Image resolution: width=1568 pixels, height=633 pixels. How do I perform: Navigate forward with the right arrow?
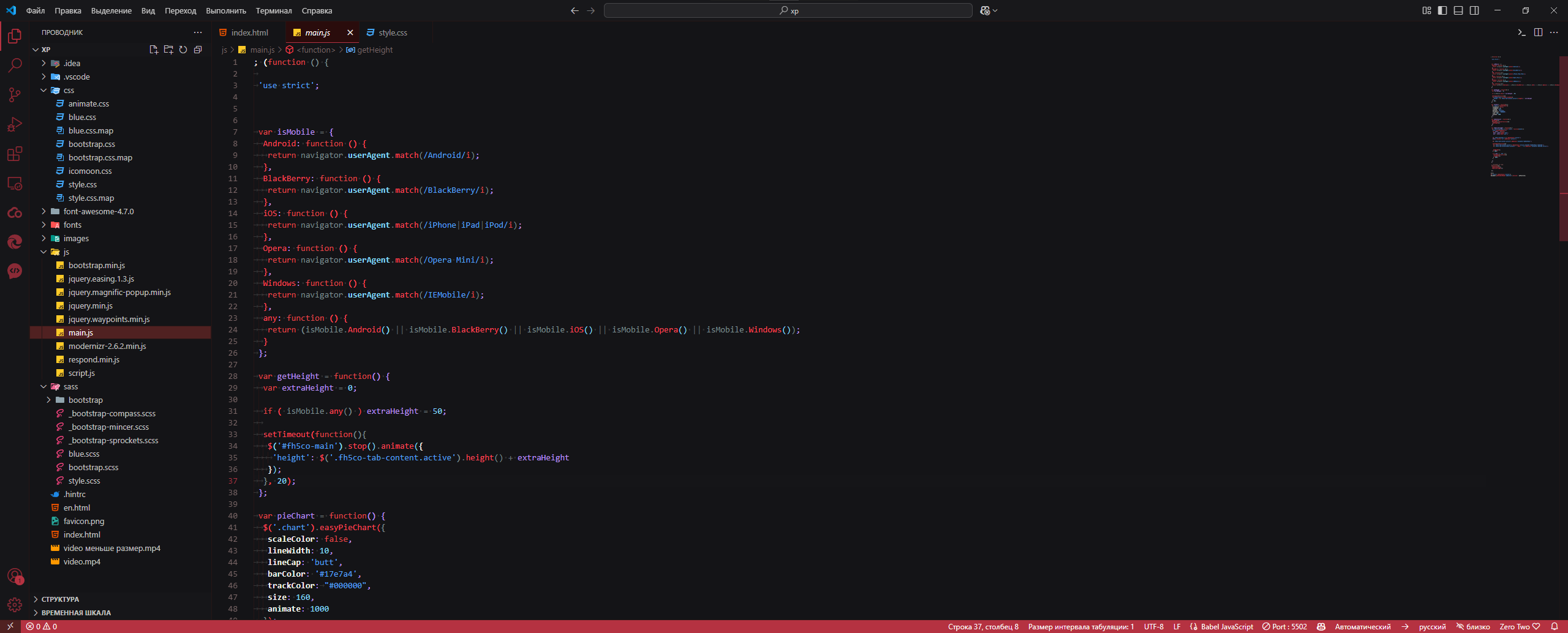point(590,10)
